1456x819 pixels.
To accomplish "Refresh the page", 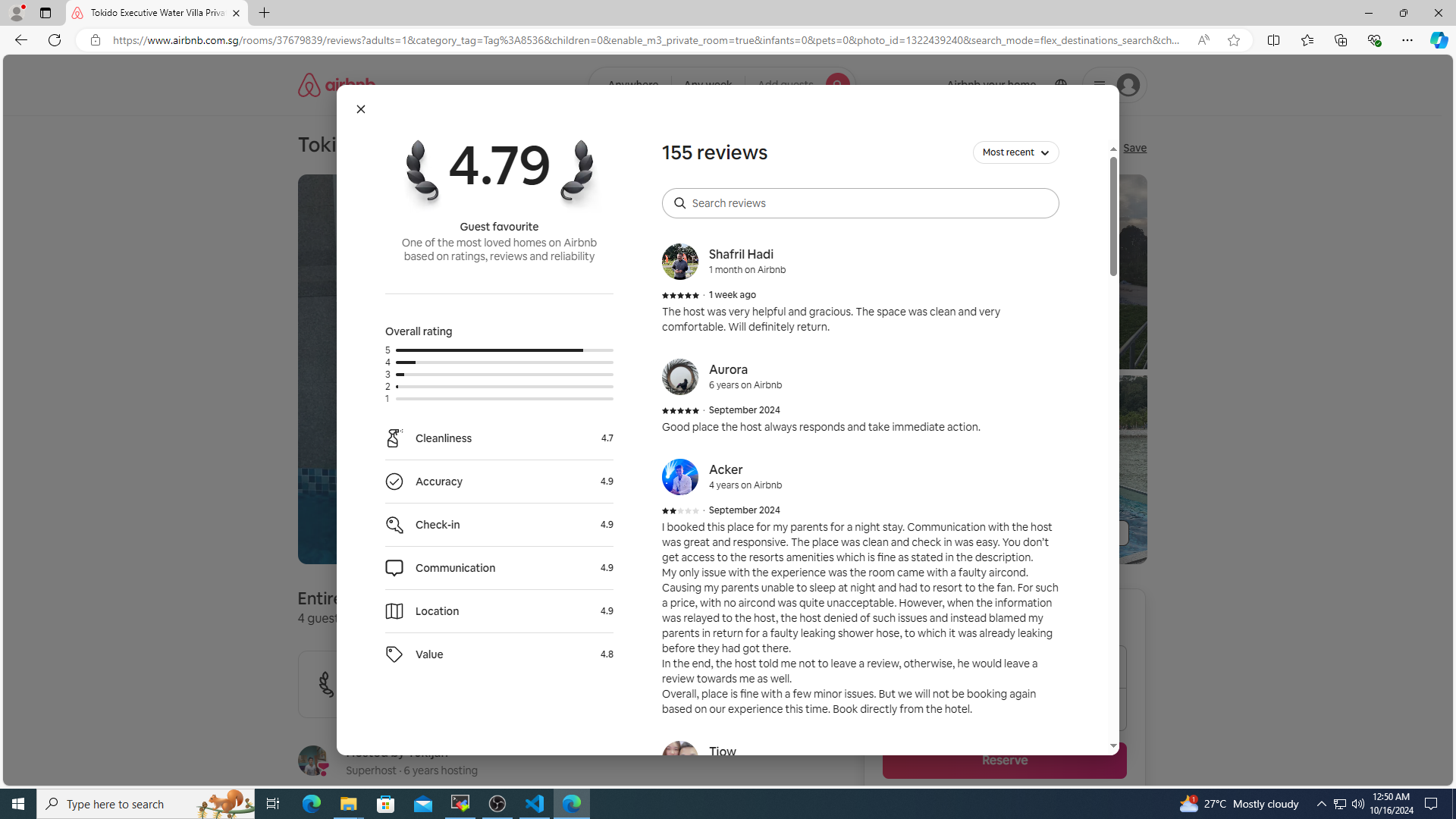I will [x=55, y=40].
